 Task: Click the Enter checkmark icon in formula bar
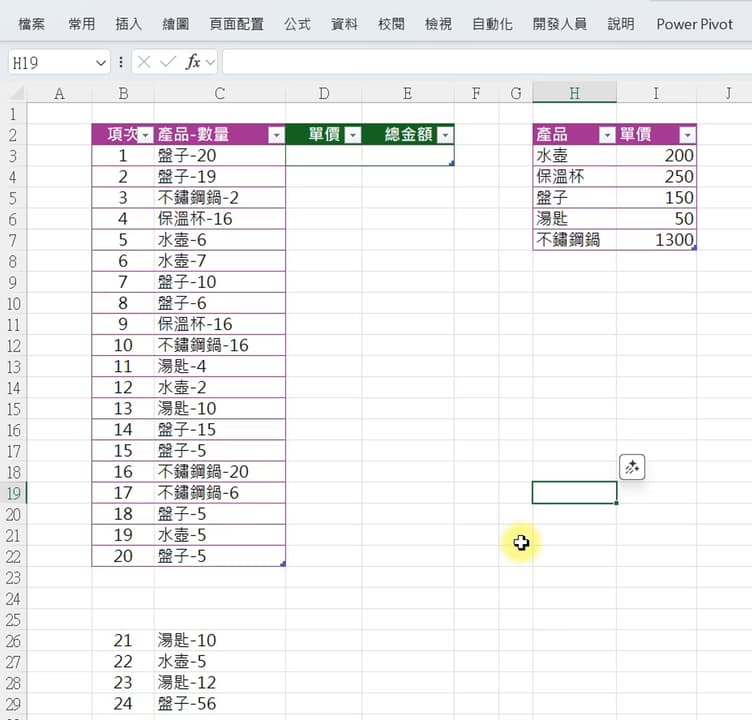(x=168, y=62)
